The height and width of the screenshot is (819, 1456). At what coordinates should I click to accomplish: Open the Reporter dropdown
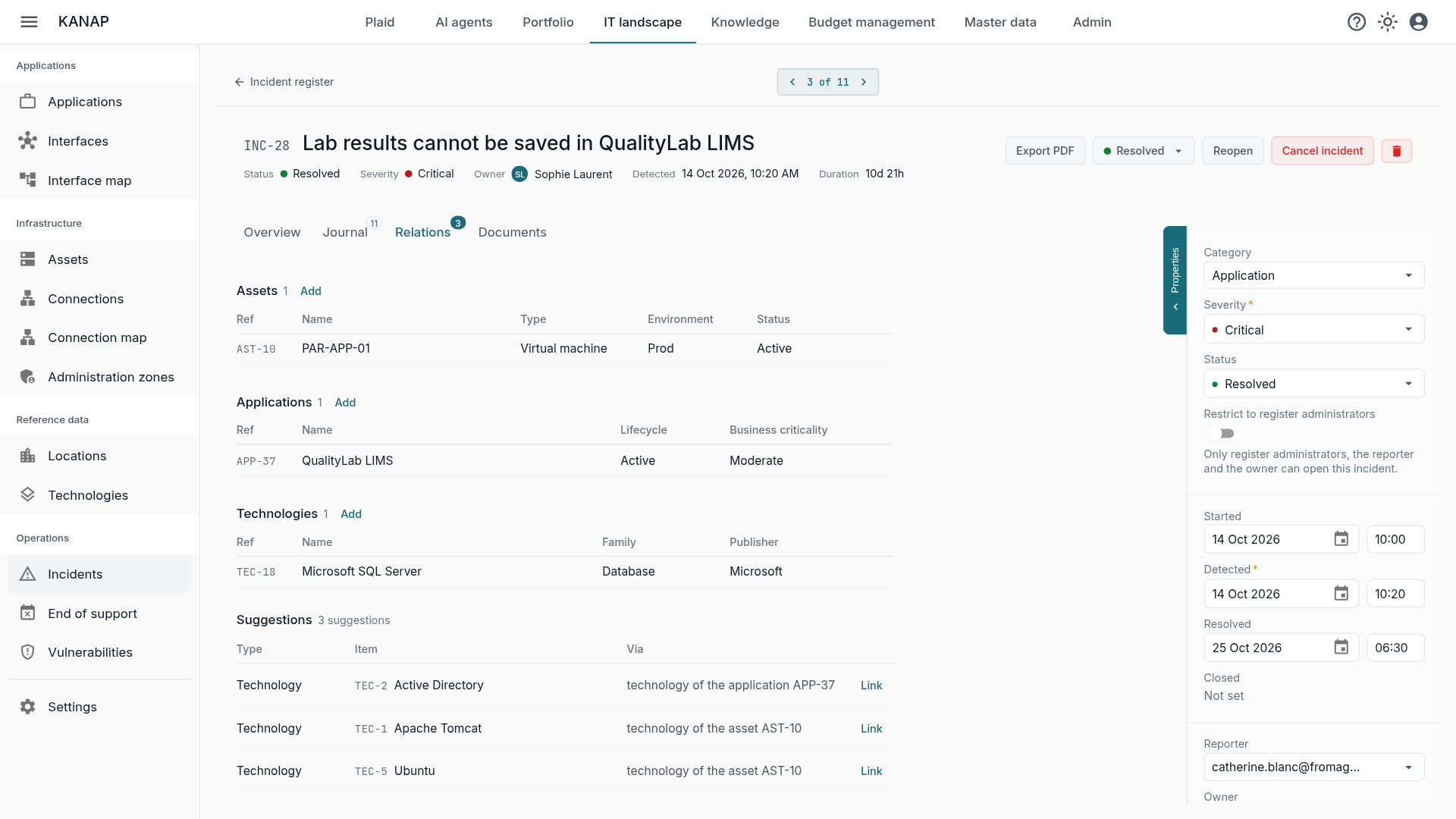point(1313,767)
